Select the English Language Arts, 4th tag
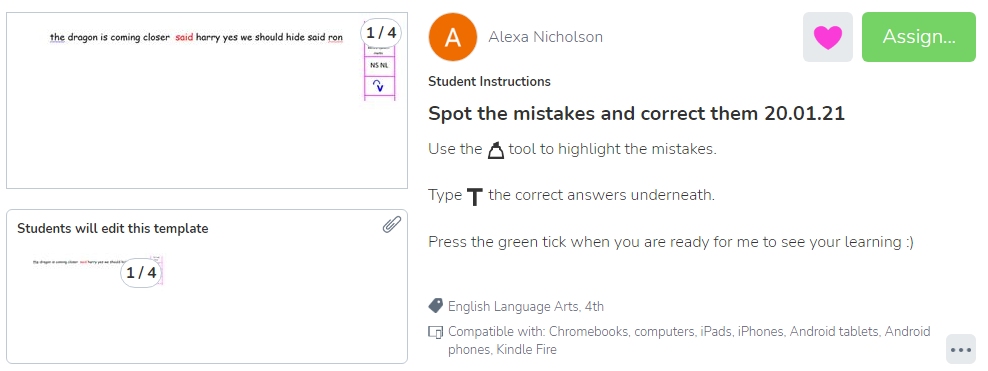This screenshot has width=988, height=371. click(x=526, y=307)
